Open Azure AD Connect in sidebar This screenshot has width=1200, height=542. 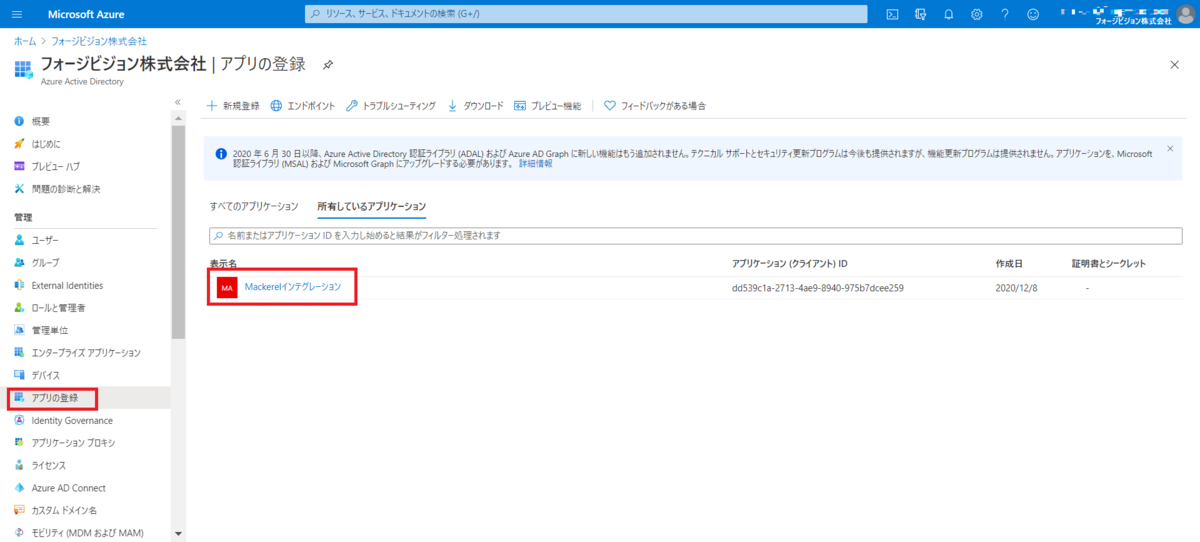(x=68, y=488)
